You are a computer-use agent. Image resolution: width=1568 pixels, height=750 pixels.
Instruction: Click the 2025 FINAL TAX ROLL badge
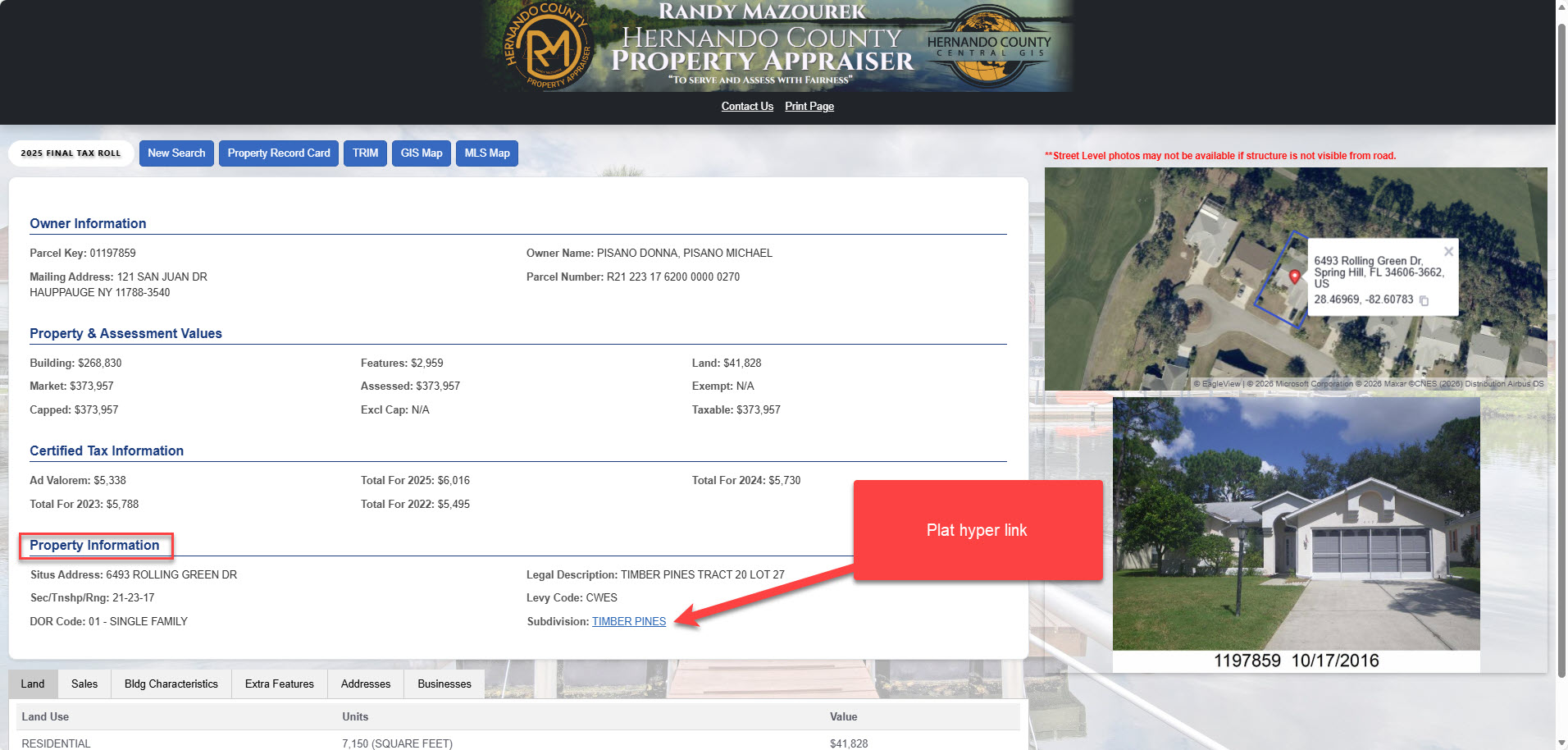click(71, 153)
